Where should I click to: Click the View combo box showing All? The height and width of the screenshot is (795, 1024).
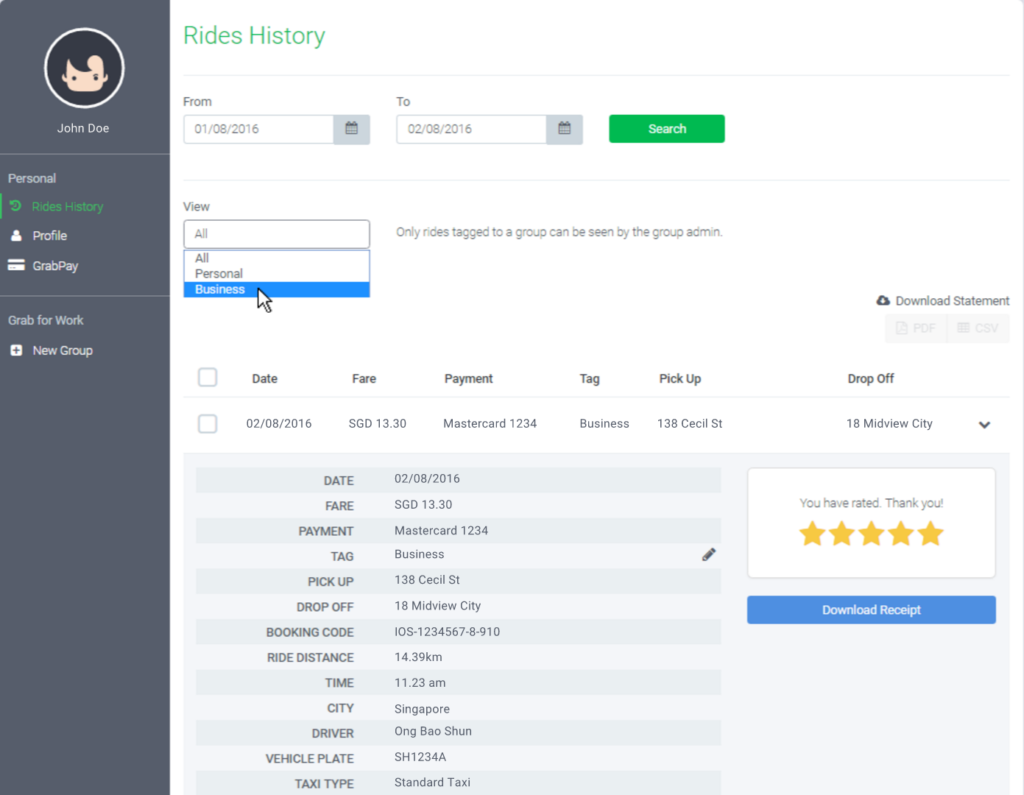[276, 234]
